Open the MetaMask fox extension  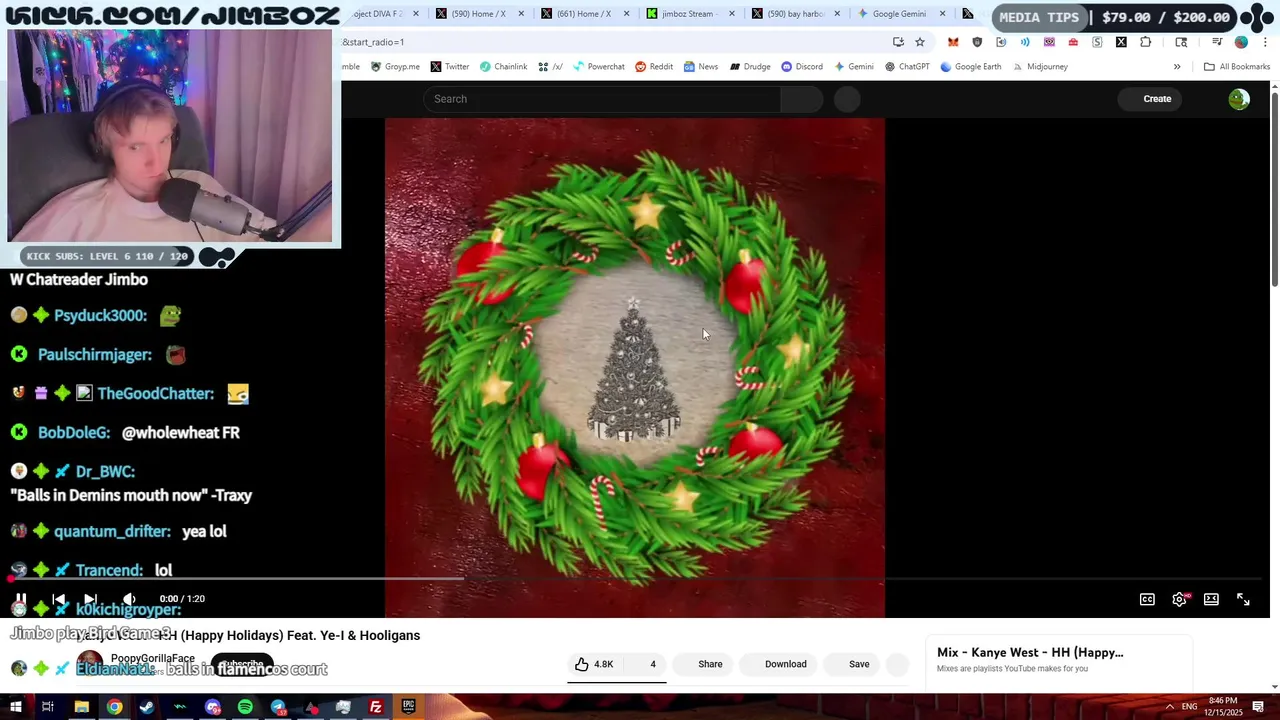pos(953,42)
